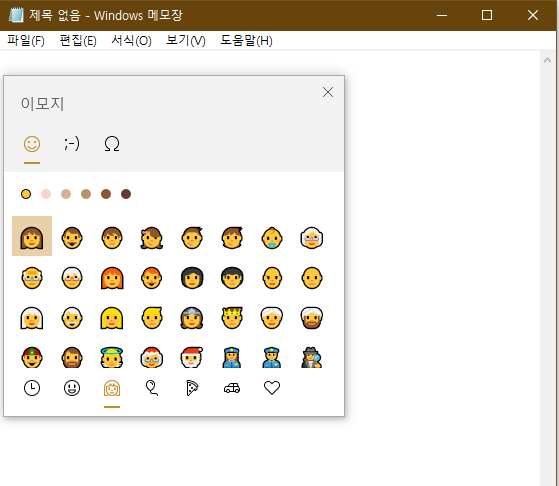Open the 파일(F) menu
This screenshot has width=559, height=486.
click(x=26, y=41)
